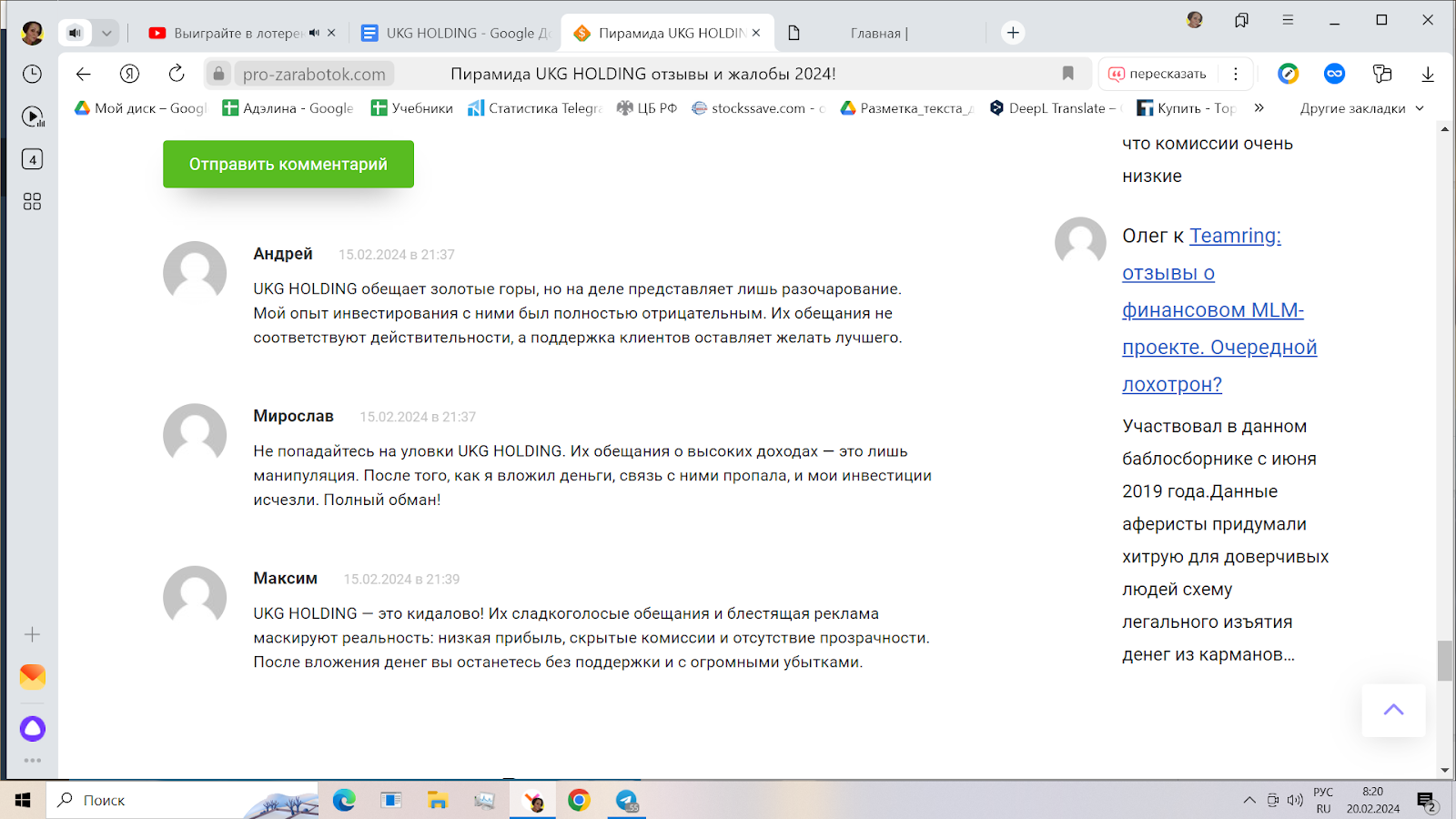Open stockssave.com bookmark
This screenshot has height=819, width=1456.
click(x=758, y=107)
